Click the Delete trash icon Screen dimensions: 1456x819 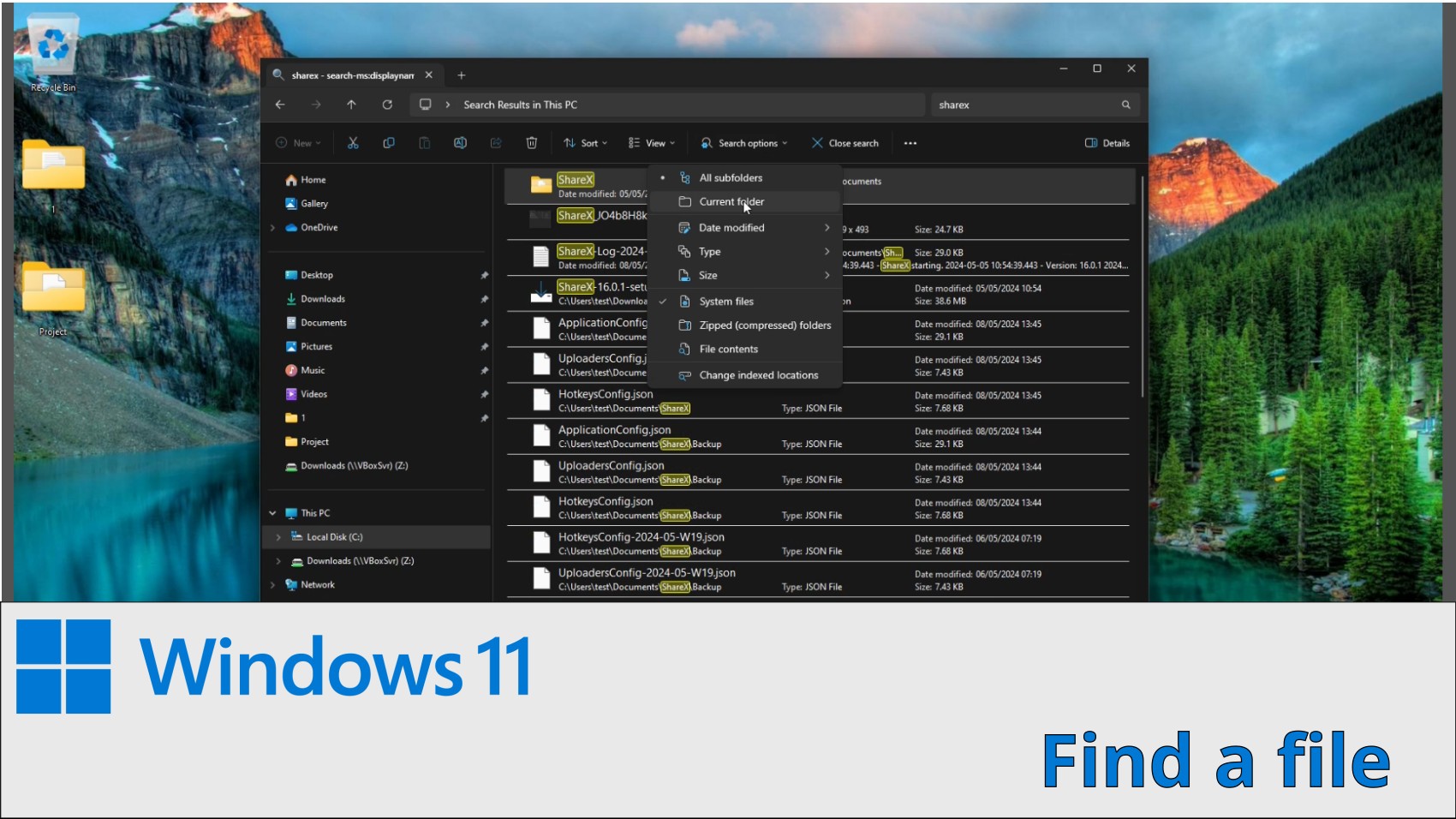pyautogui.click(x=531, y=143)
